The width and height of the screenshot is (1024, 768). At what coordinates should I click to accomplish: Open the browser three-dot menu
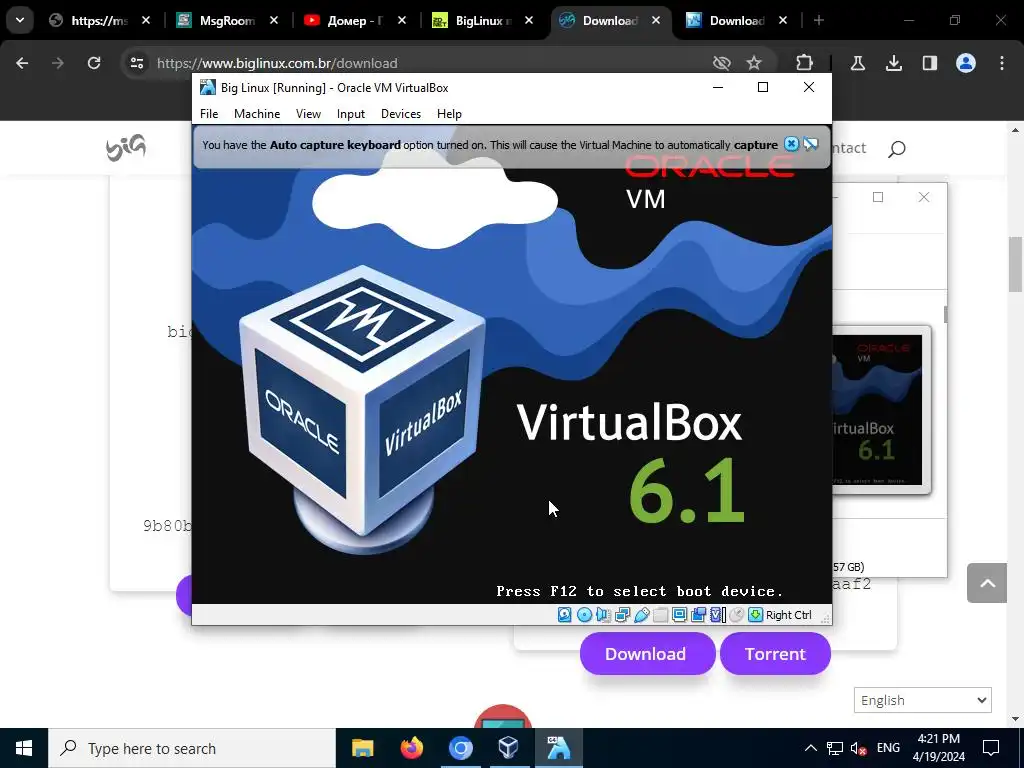click(1002, 63)
